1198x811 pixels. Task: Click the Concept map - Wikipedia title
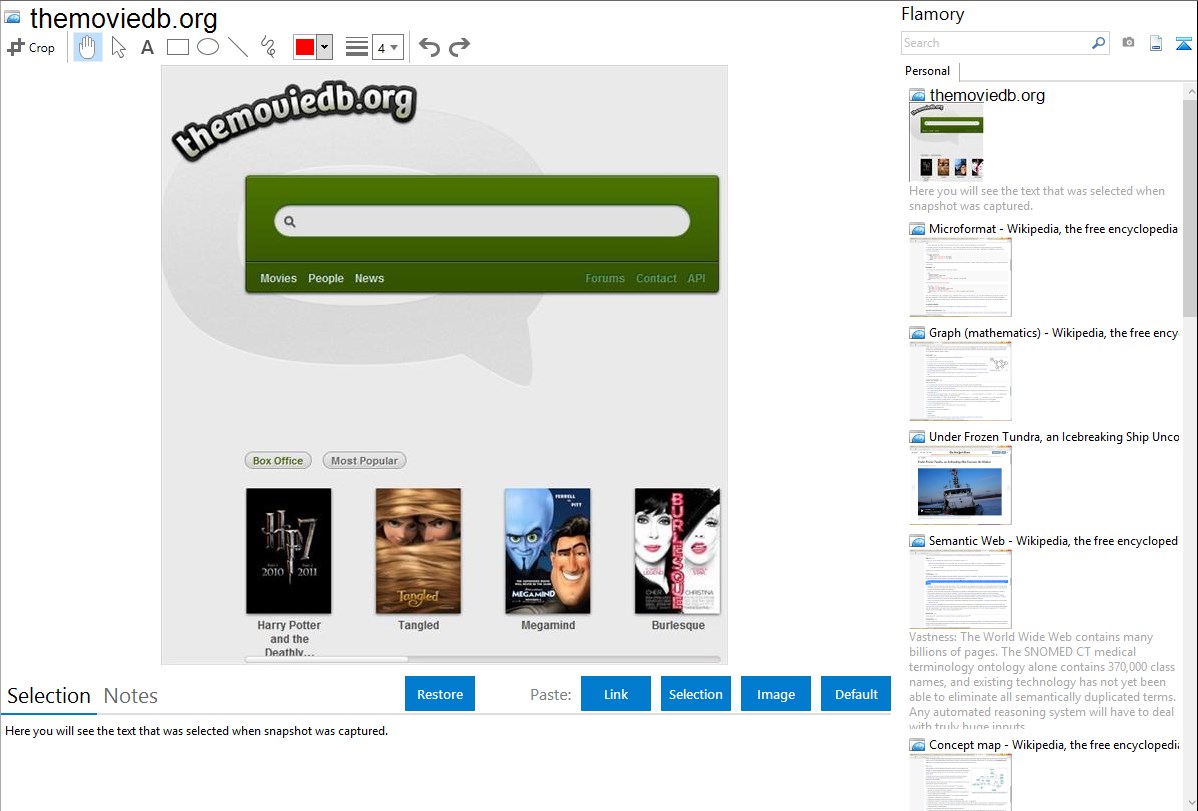tap(1054, 744)
